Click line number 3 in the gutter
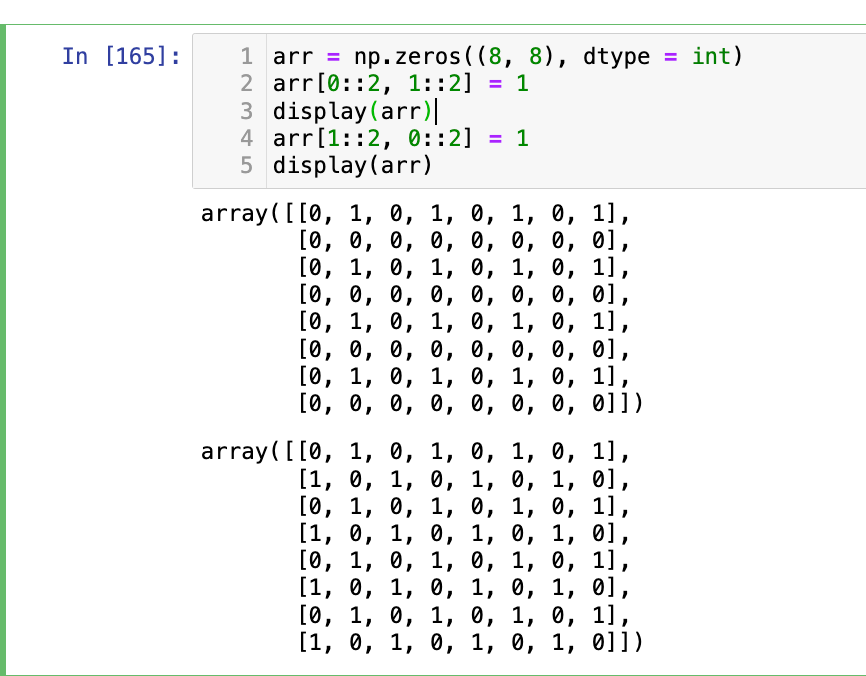866x676 pixels. 247,110
